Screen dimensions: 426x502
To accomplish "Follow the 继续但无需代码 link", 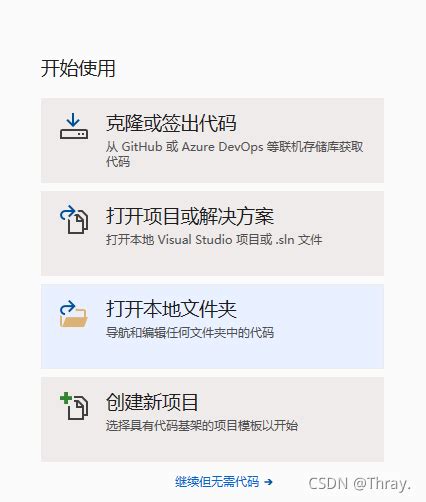I will pos(217,482).
